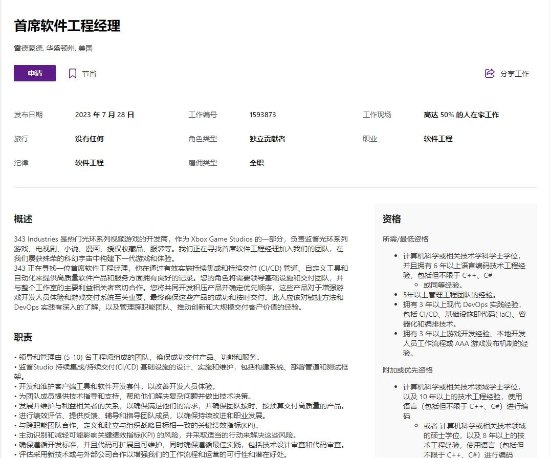Click the 分享工作 share label
550x458 pixels.
click(x=514, y=74)
